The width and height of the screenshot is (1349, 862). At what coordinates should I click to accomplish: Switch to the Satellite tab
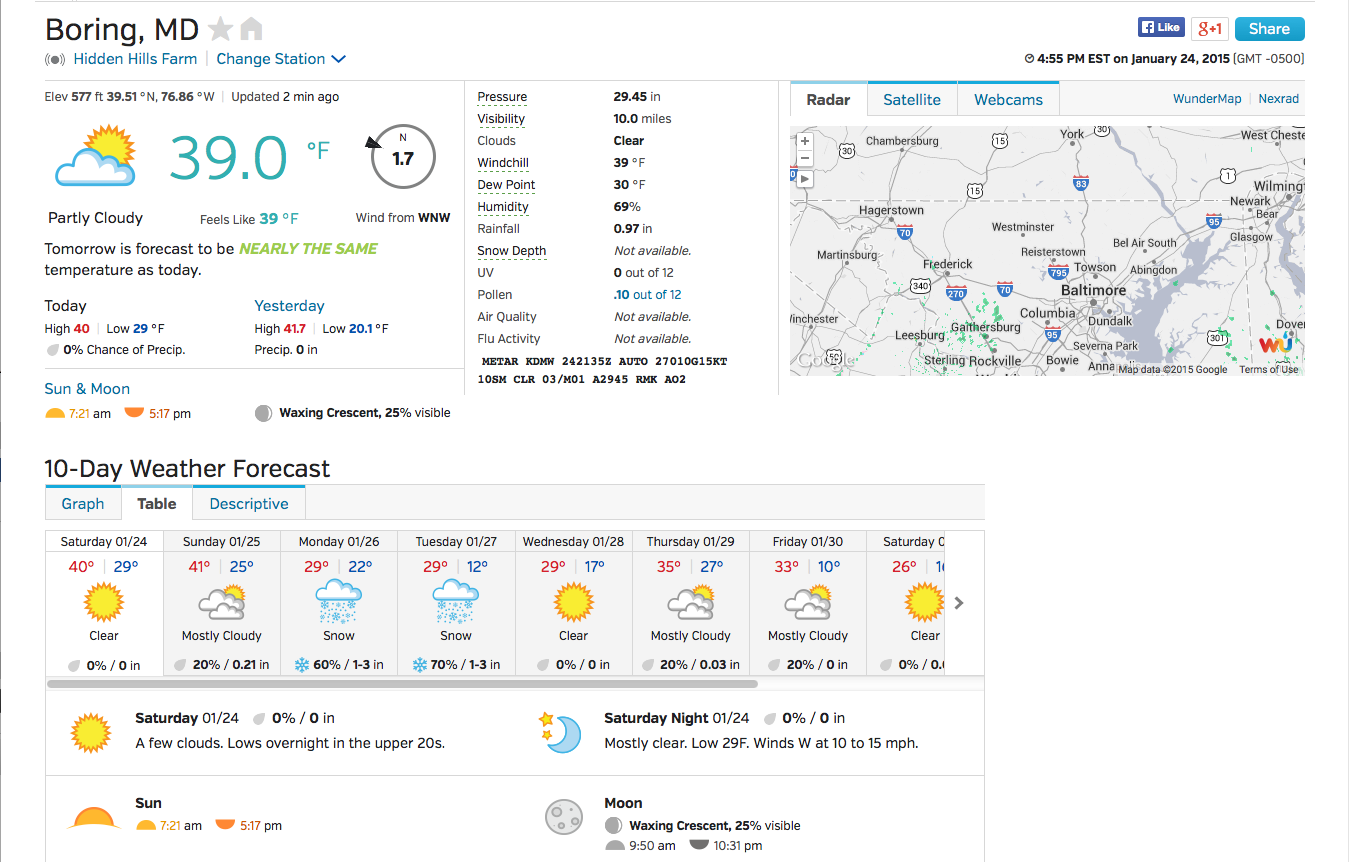(x=912, y=100)
